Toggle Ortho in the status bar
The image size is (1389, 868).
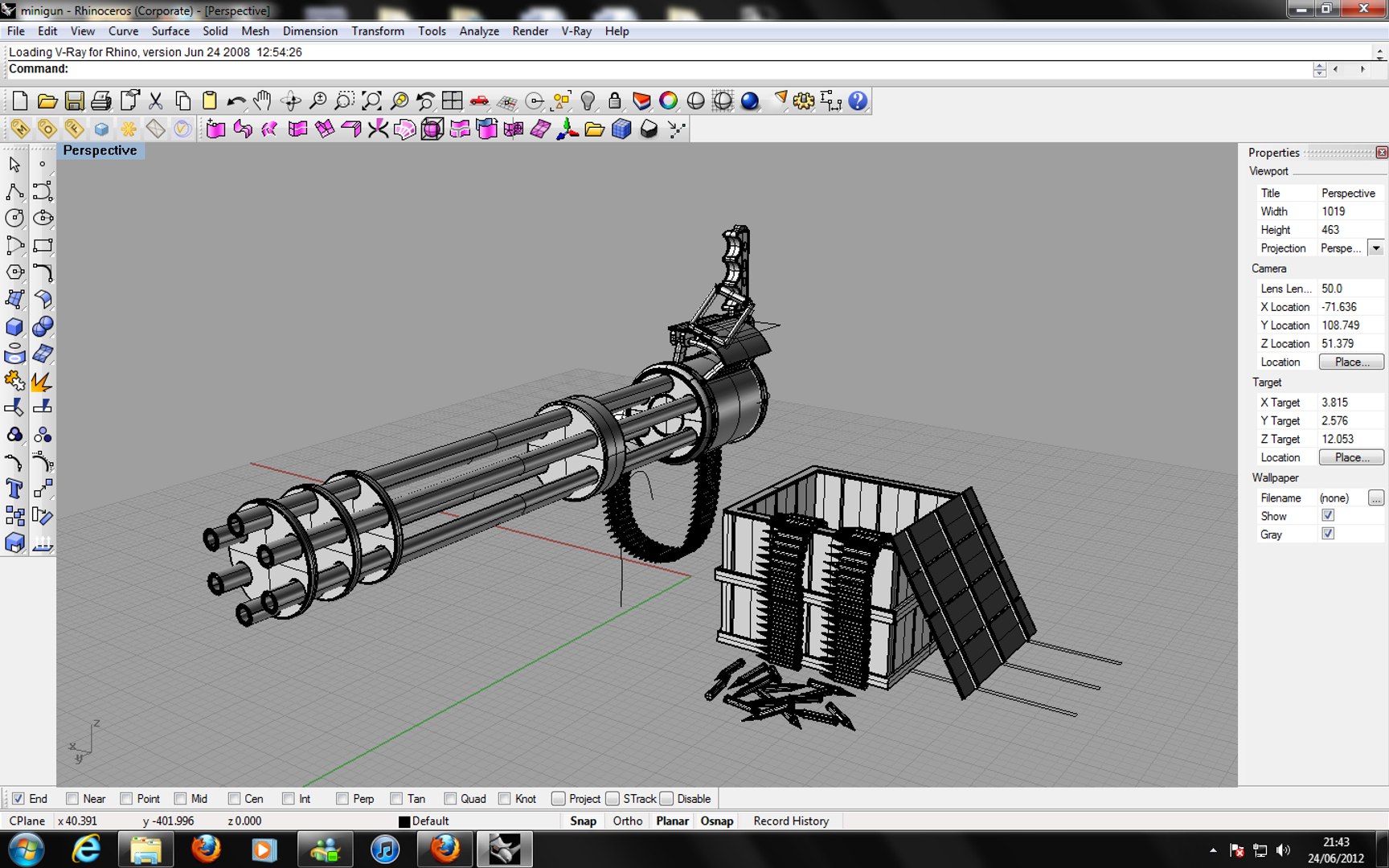click(628, 821)
